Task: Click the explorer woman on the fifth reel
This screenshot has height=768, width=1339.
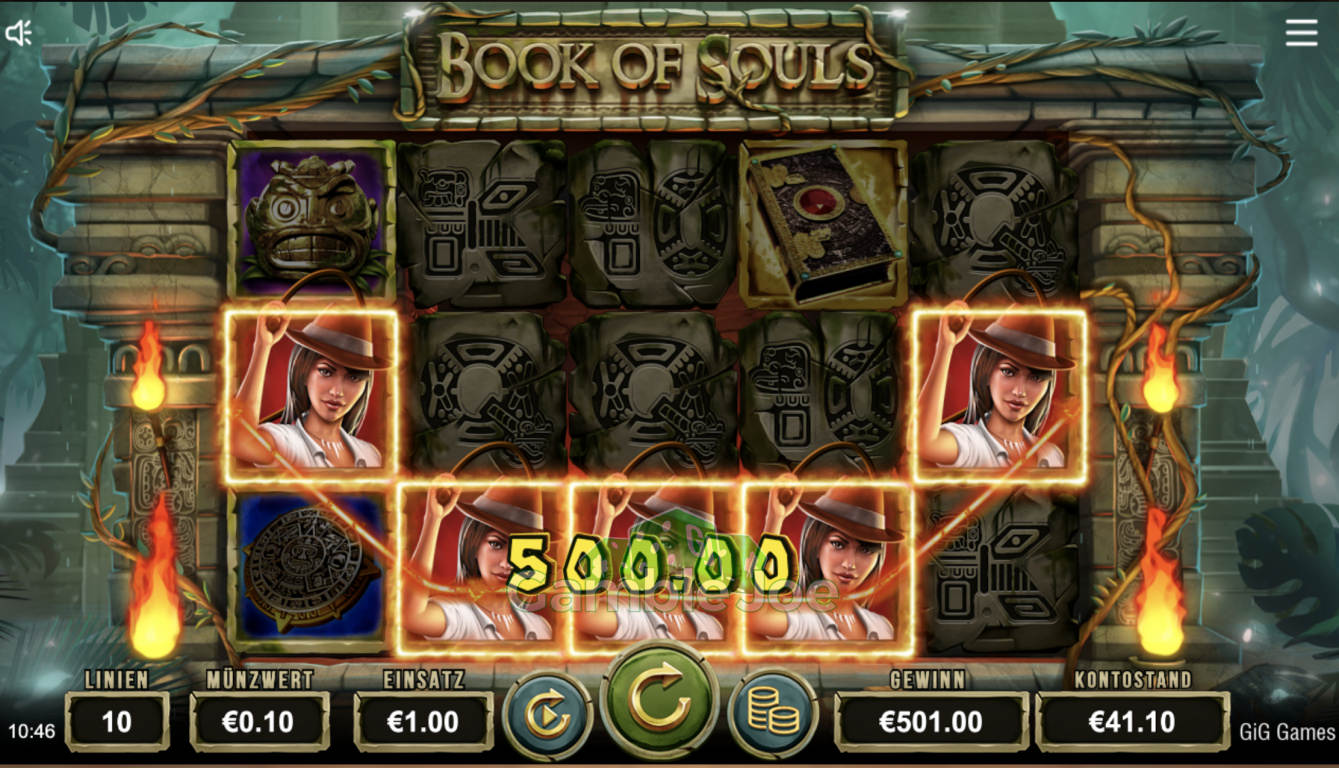Action: coord(999,391)
